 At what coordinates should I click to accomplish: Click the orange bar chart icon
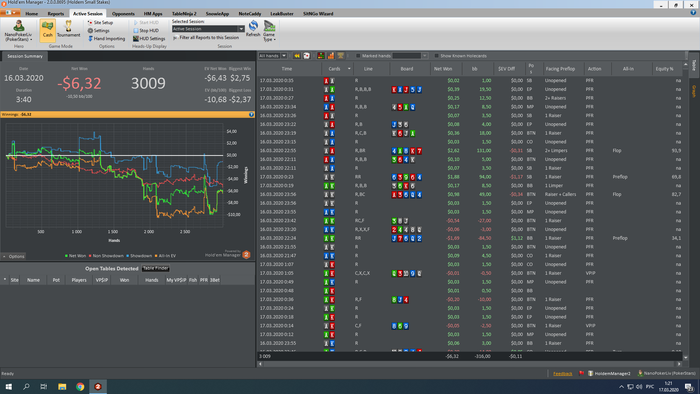tap(331, 56)
